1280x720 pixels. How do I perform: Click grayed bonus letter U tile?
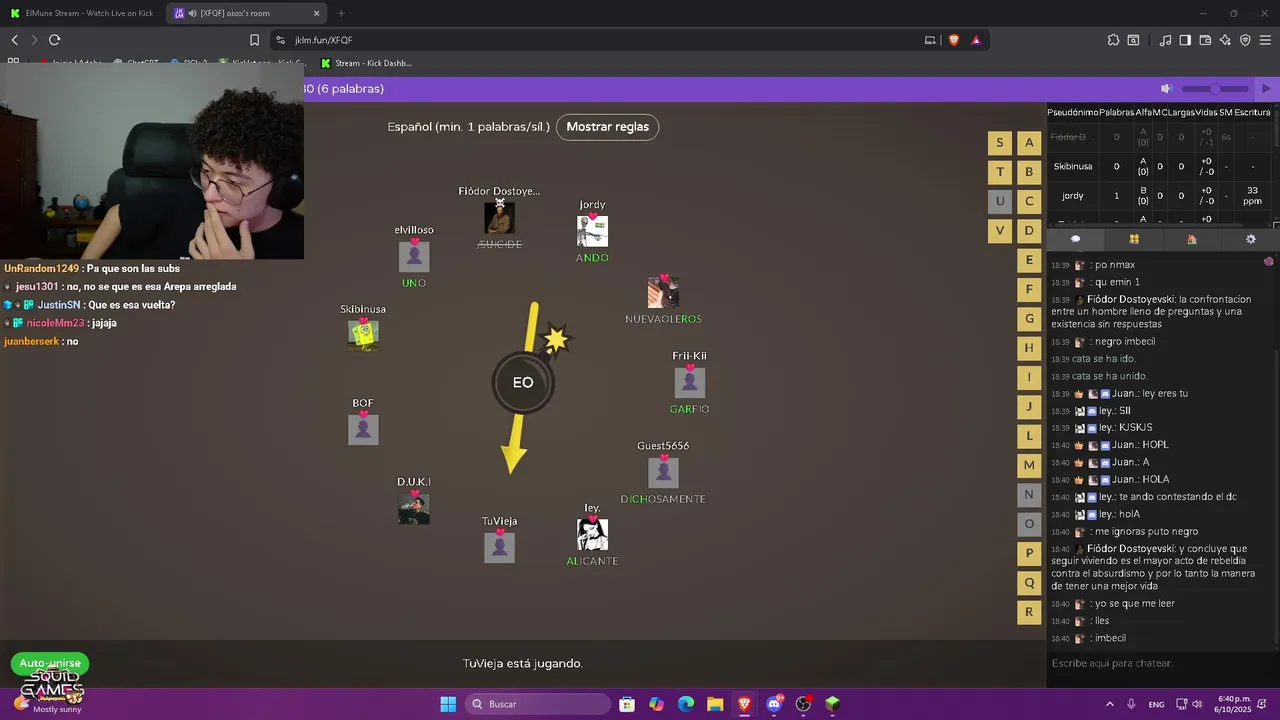coord(999,201)
